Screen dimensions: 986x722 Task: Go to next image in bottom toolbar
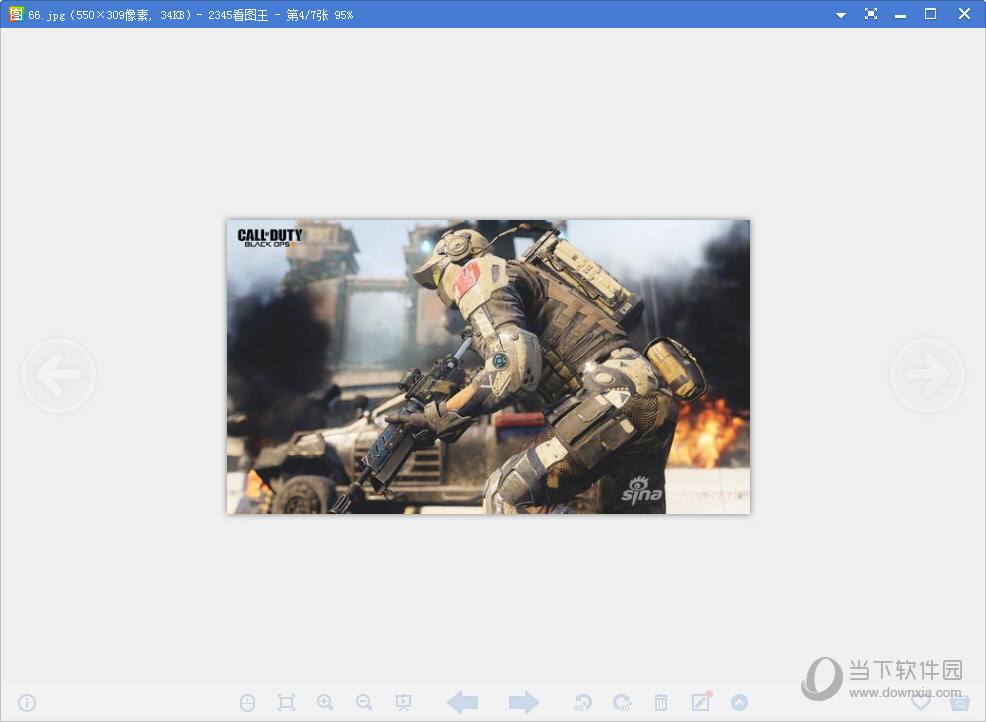(523, 703)
